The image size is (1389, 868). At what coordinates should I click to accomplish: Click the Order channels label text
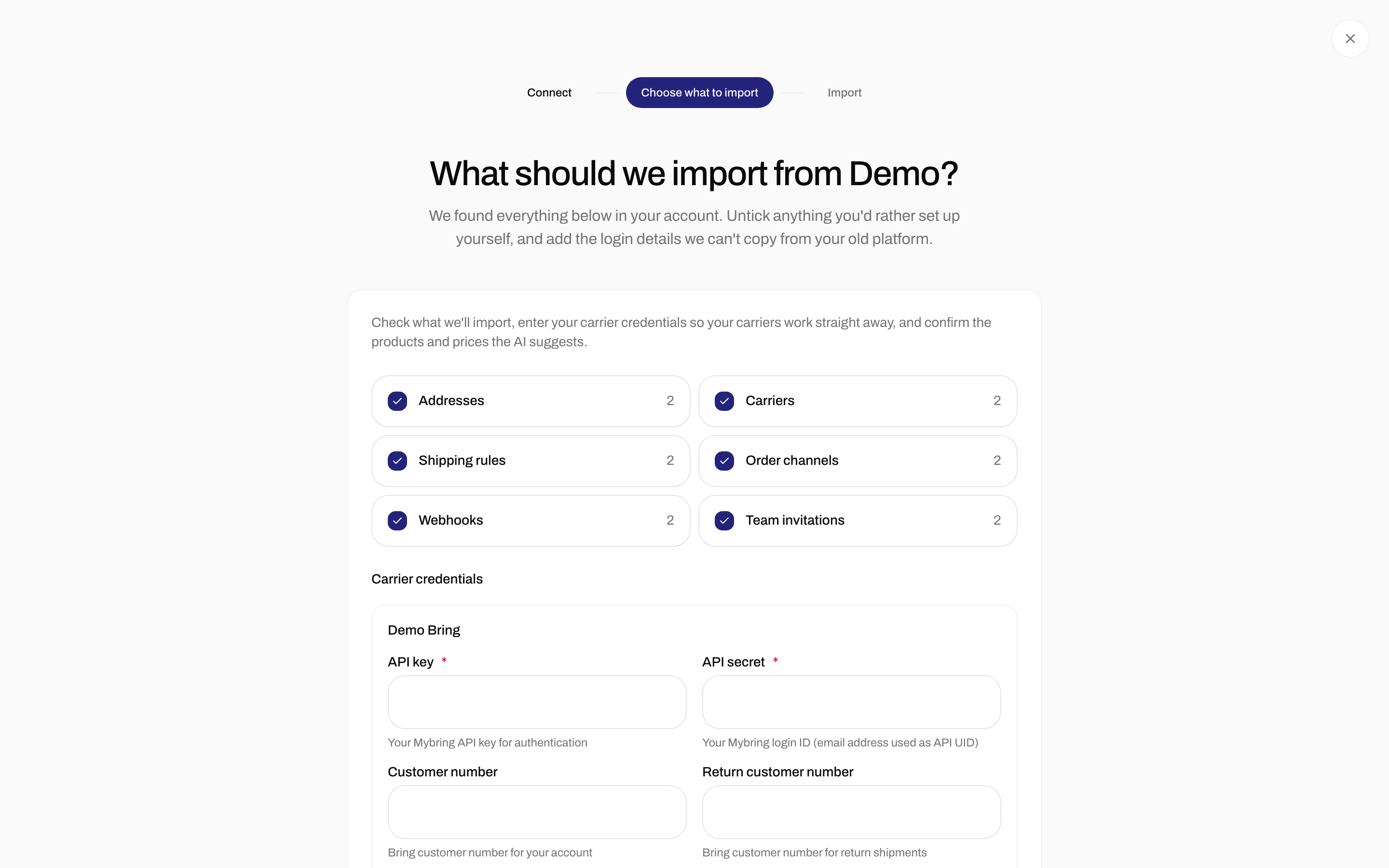791,461
